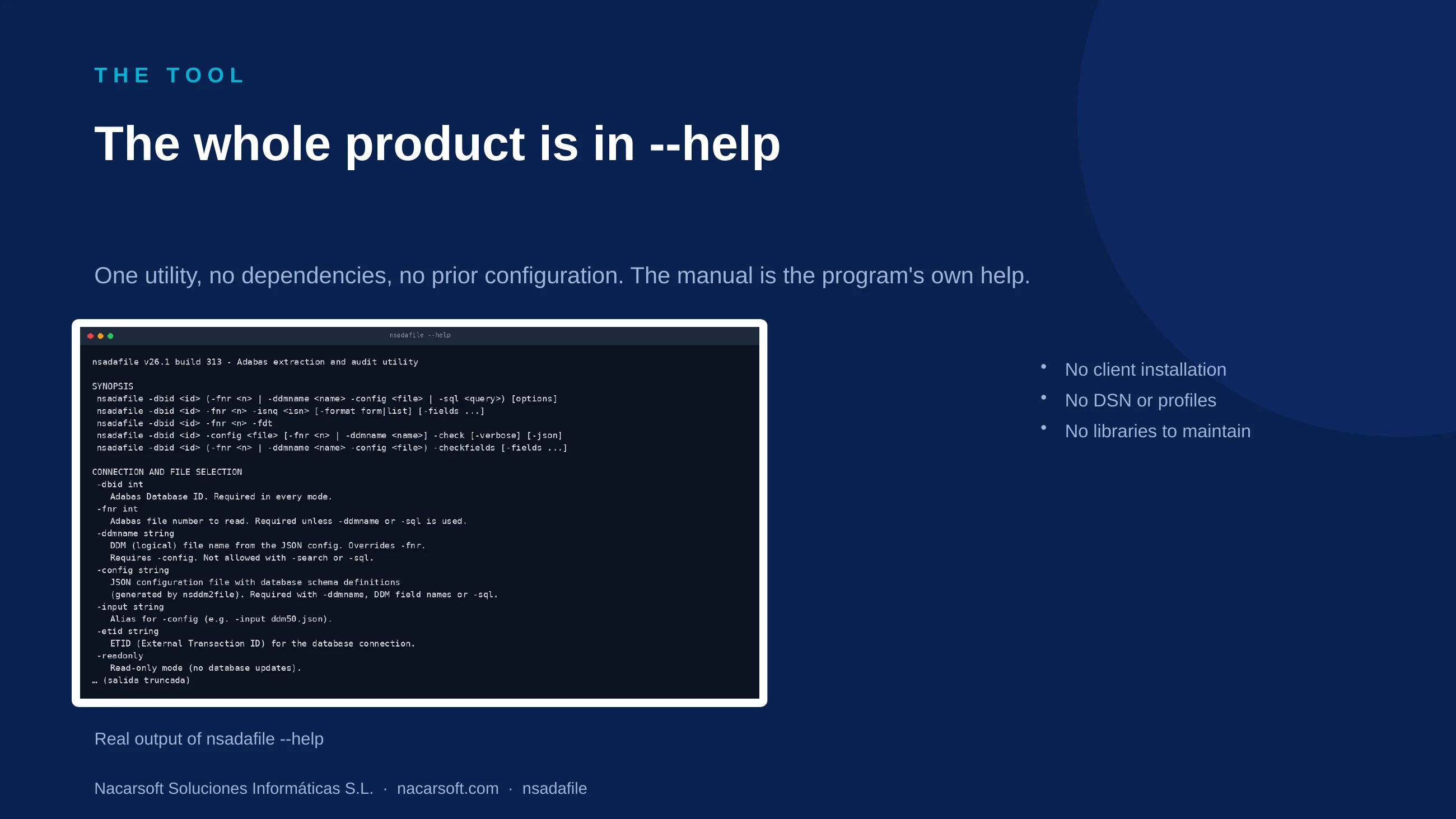
Task: Click 'JSON configuration file with database schema definitions'
Action: [255, 582]
